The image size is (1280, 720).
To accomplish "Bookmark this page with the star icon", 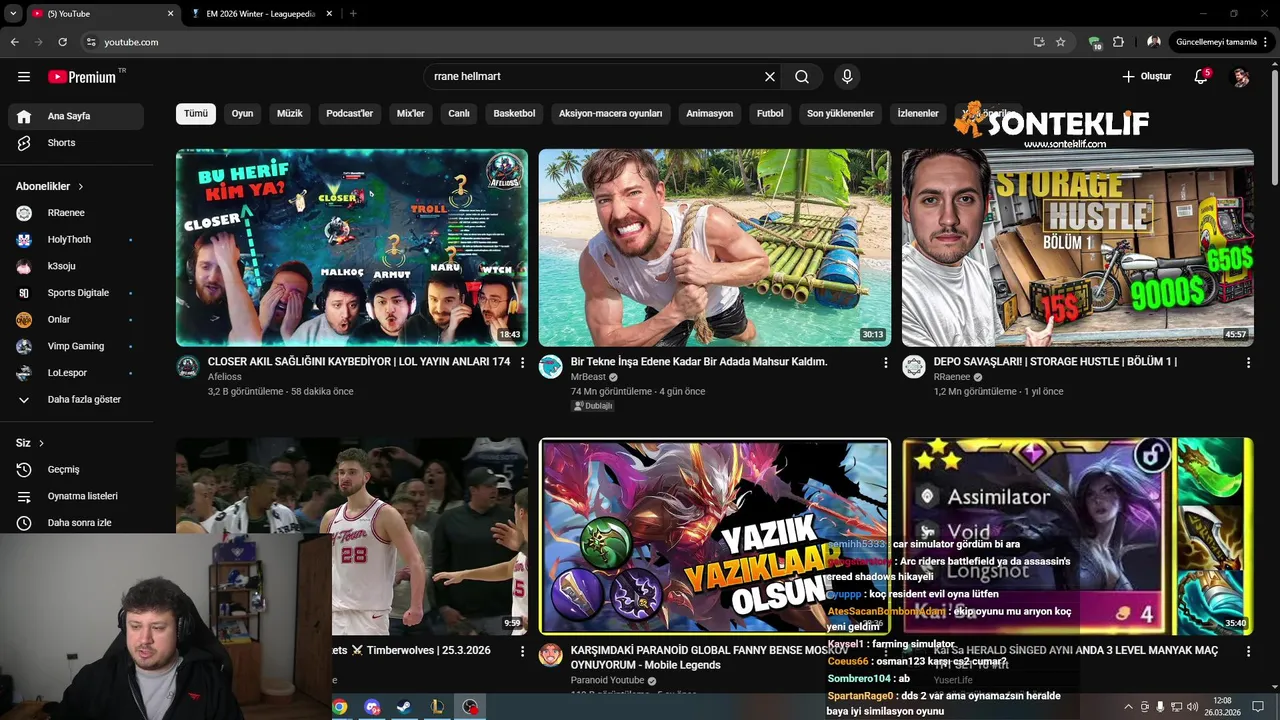I will [x=1061, y=42].
